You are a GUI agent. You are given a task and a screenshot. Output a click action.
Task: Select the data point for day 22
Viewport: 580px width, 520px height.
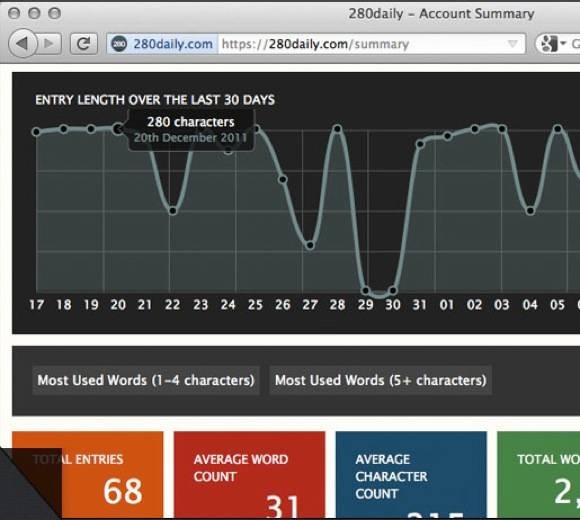pos(173,211)
